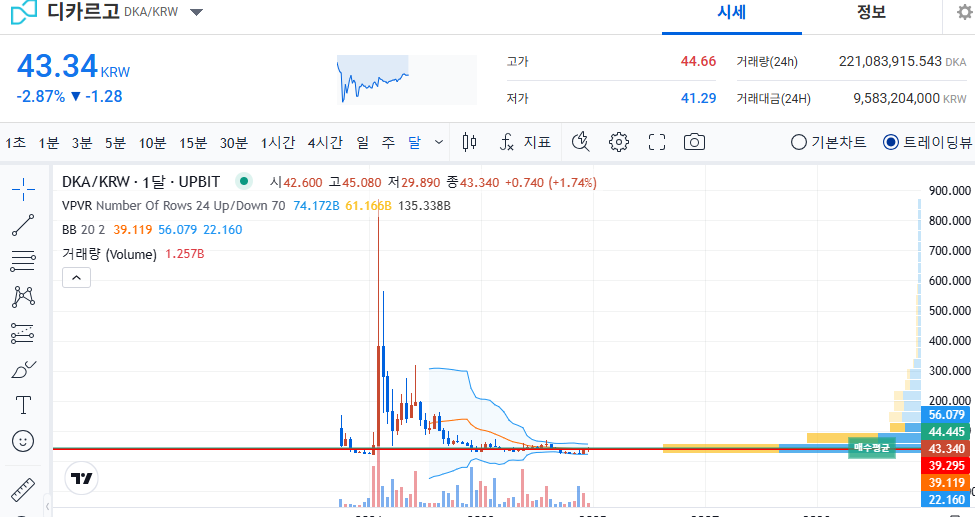
Task: Select the 주 weekly timeframe
Action: pos(388,142)
